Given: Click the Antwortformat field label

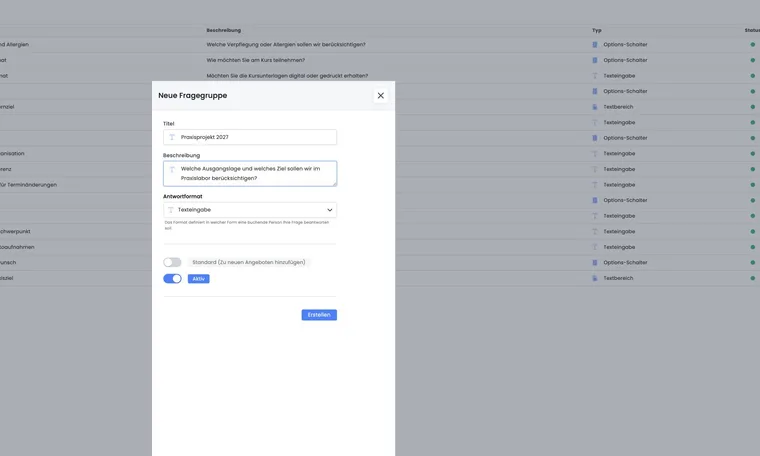Looking at the screenshot, I should click(x=183, y=196).
